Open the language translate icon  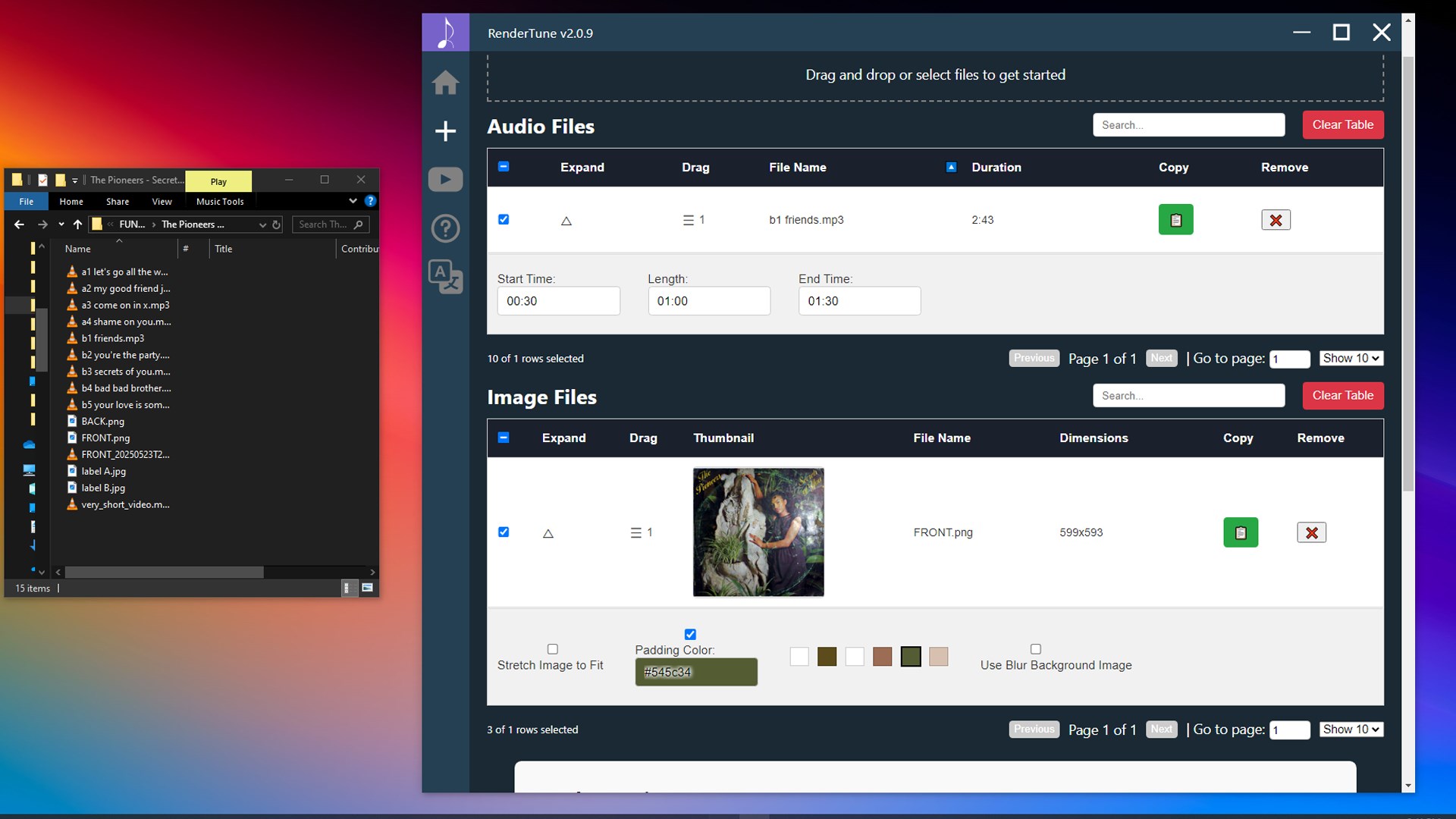pos(445,277)
